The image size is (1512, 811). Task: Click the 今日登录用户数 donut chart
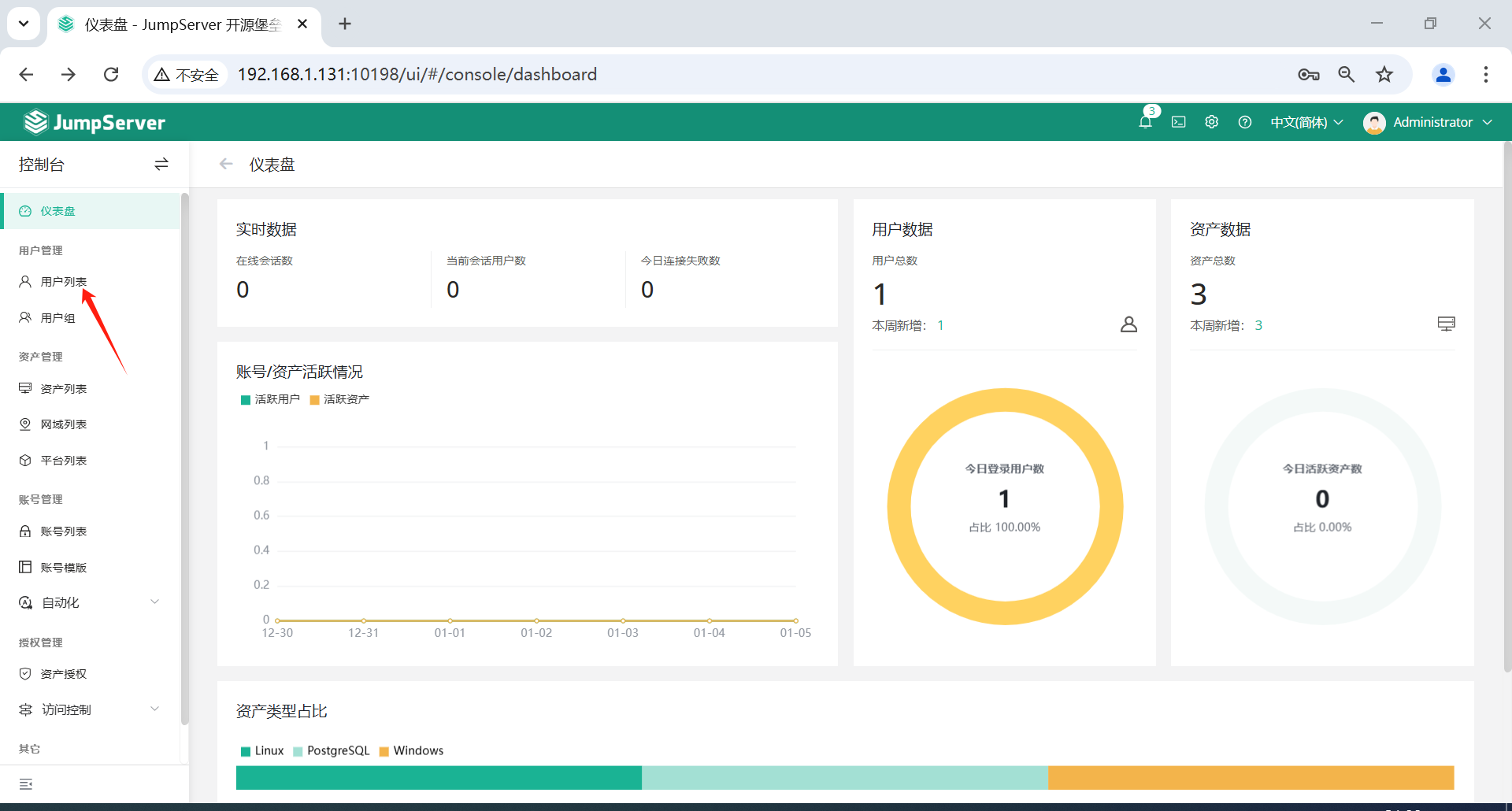pos(1005,506)
